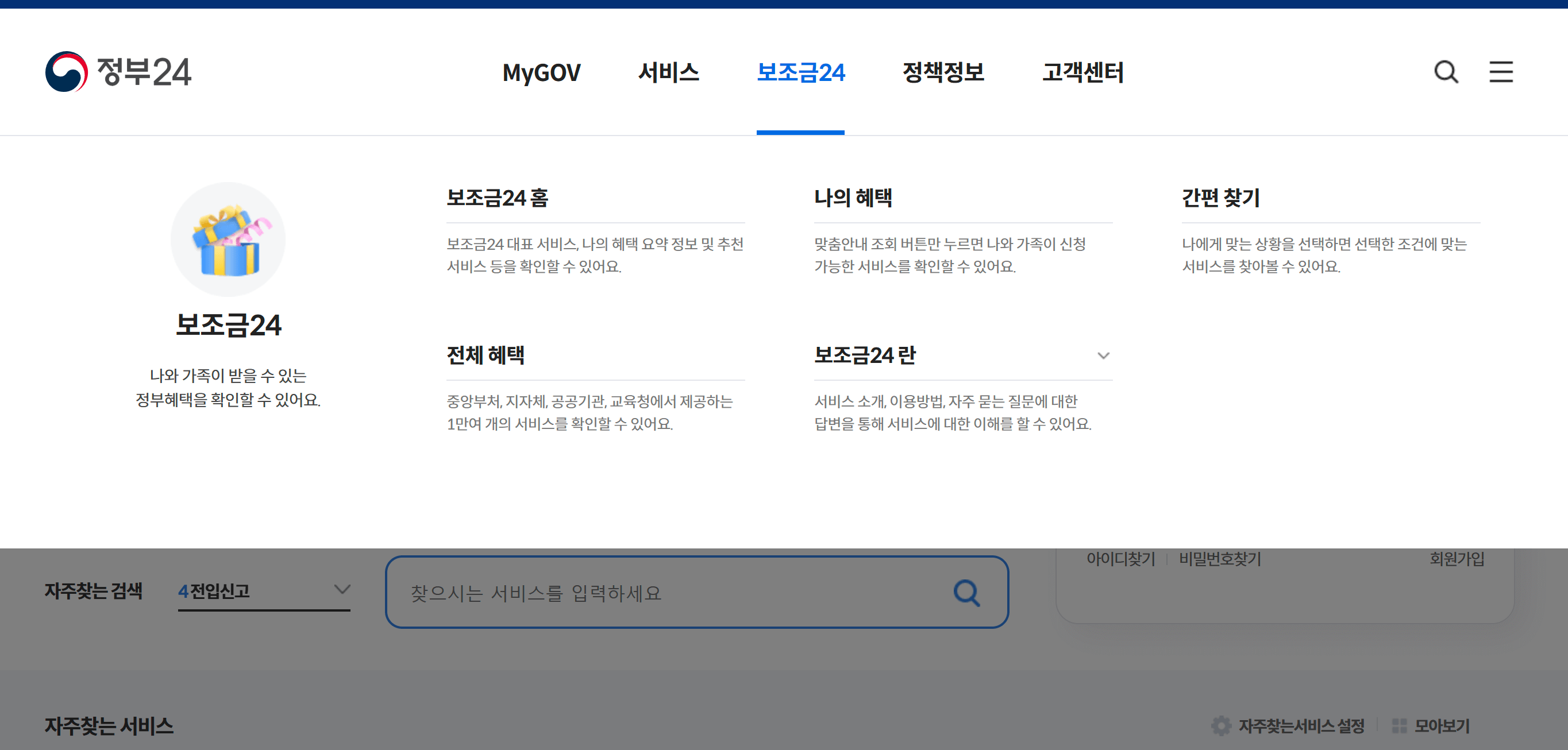Viewport: 1568px width, 750px height.
Task: Click the 회원가입 link
Action: tap(1457, 558)
